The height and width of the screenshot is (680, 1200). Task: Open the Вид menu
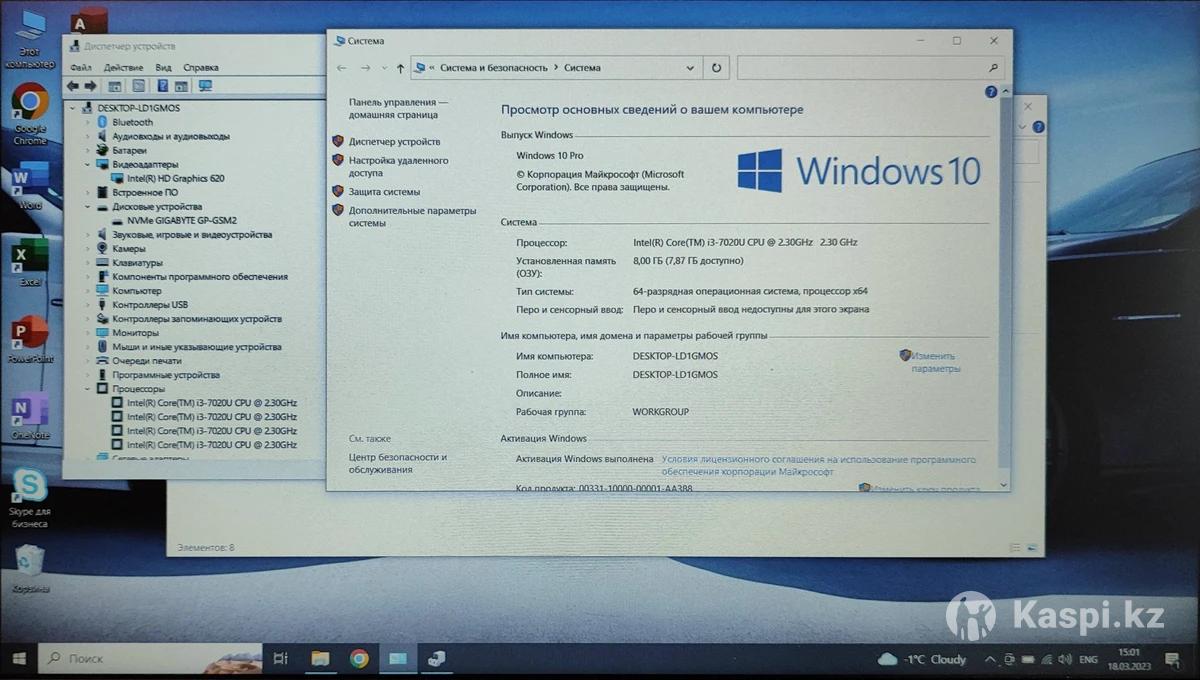coord(164,68)
